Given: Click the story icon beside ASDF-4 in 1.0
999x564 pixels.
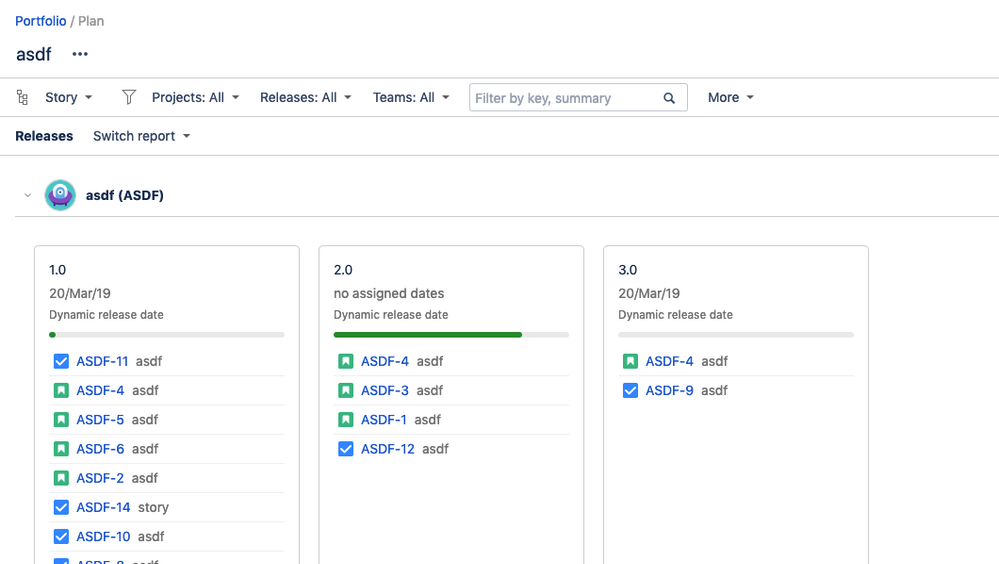Looking at the screenshot, I should 61,391.
